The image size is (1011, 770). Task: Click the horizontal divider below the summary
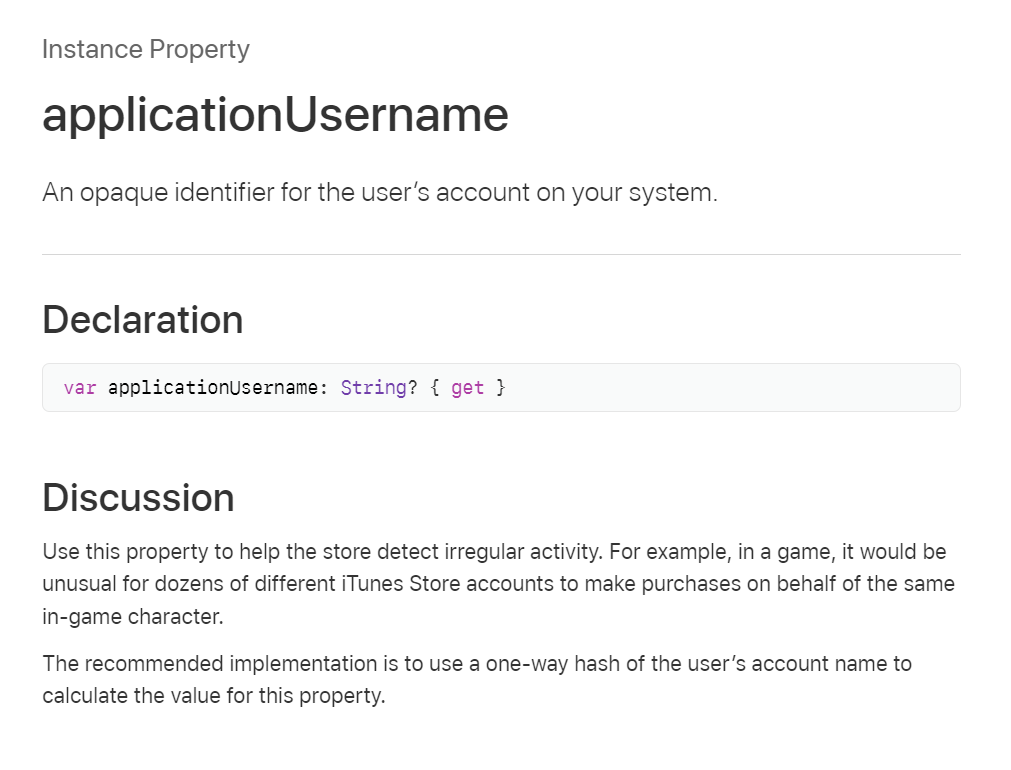502,255
